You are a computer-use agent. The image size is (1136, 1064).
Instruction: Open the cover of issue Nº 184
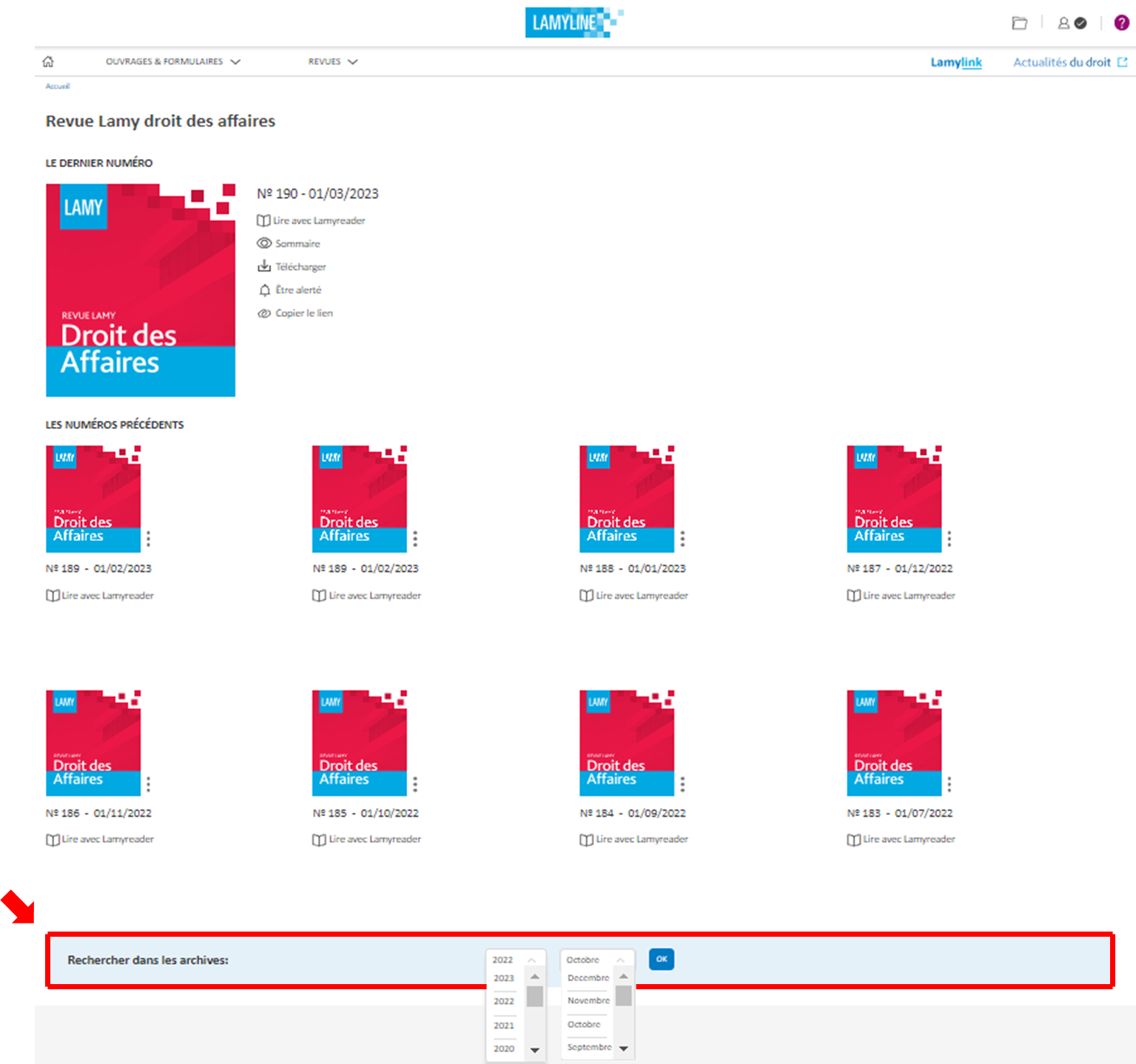coord(627,743)
